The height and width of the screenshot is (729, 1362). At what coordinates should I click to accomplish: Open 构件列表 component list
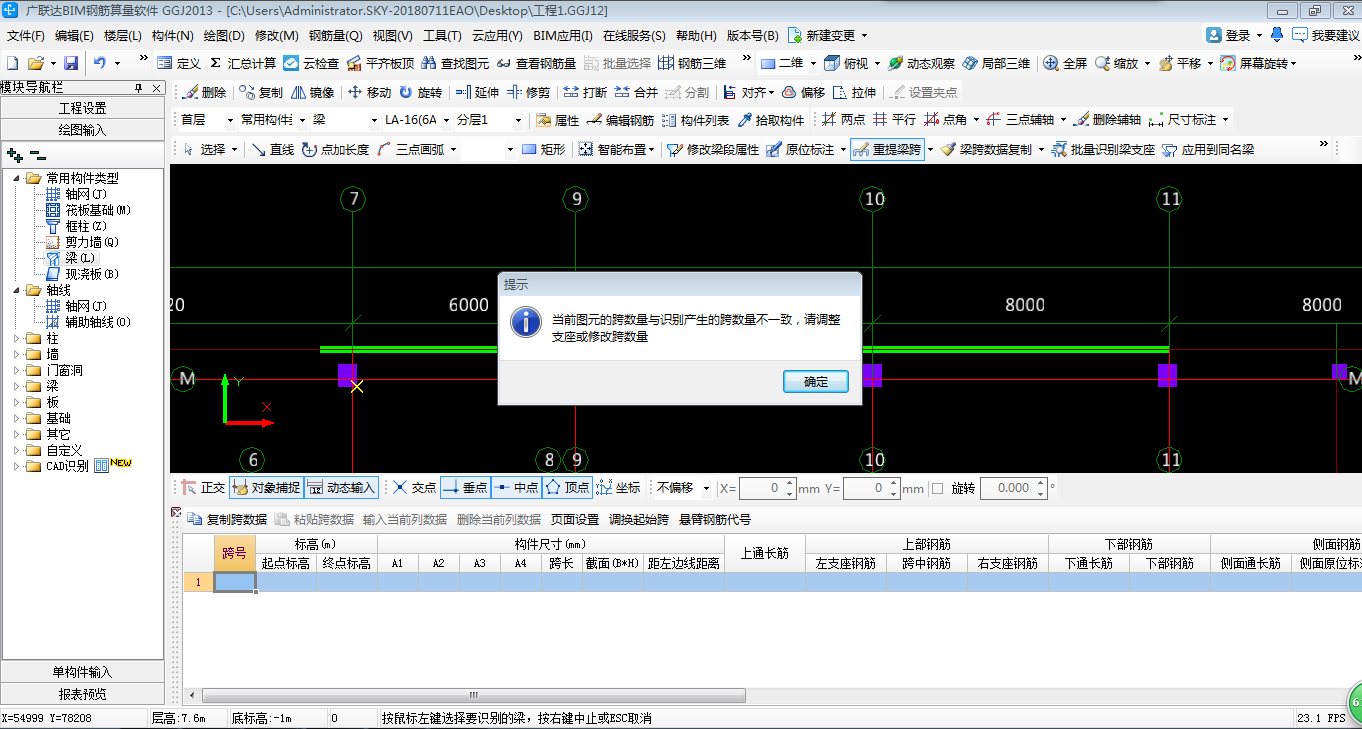pos(695,120)
